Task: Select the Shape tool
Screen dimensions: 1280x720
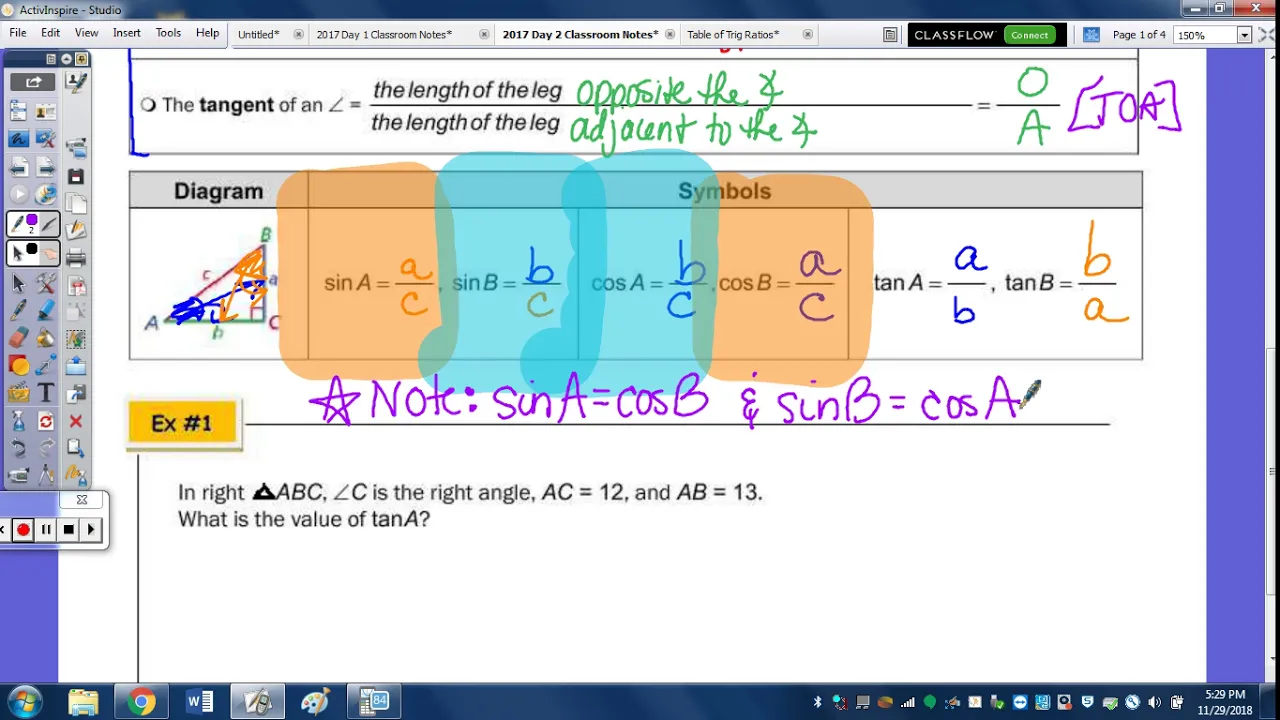Action: (20, 365)
